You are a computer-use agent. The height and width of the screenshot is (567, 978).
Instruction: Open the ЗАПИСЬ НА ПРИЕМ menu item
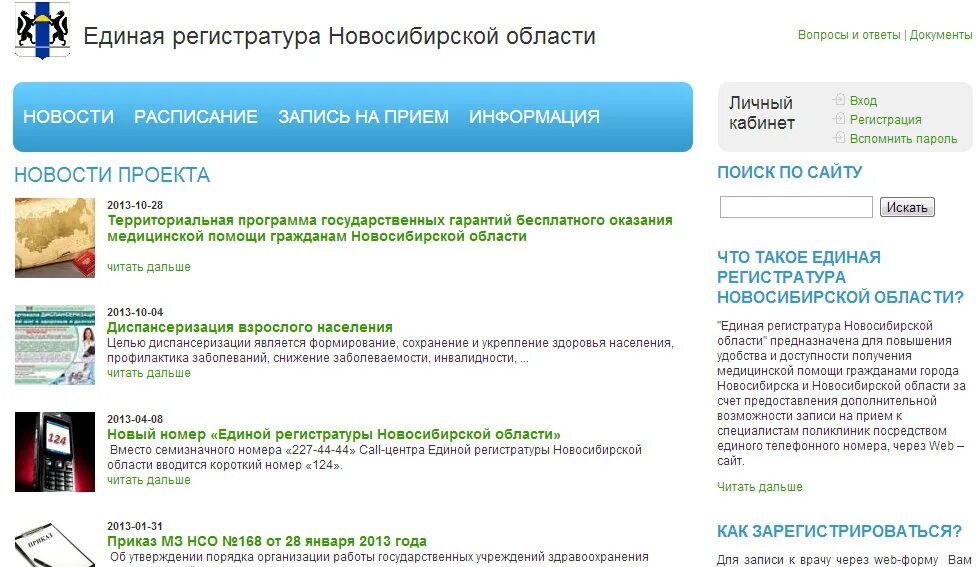pyautogui.click(x=363, y=117)
